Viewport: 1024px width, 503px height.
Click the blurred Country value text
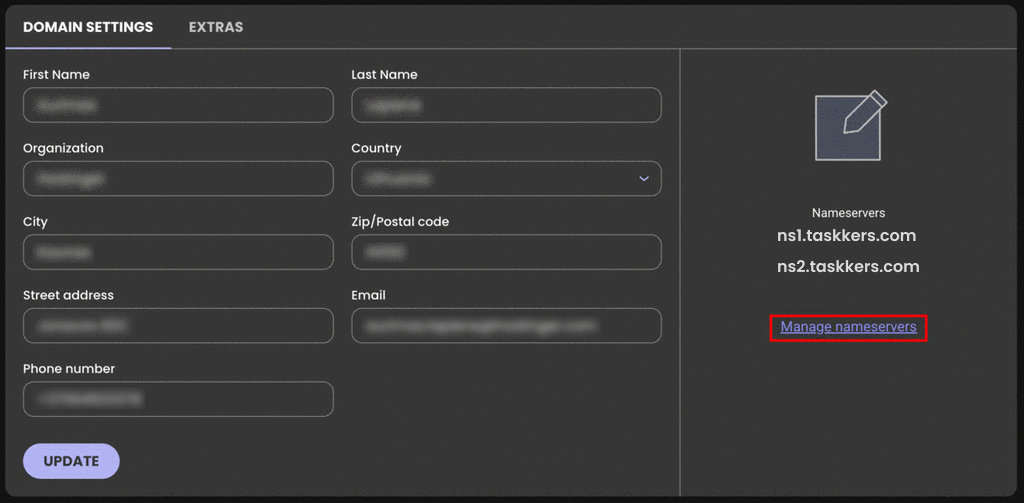[400, 179]
